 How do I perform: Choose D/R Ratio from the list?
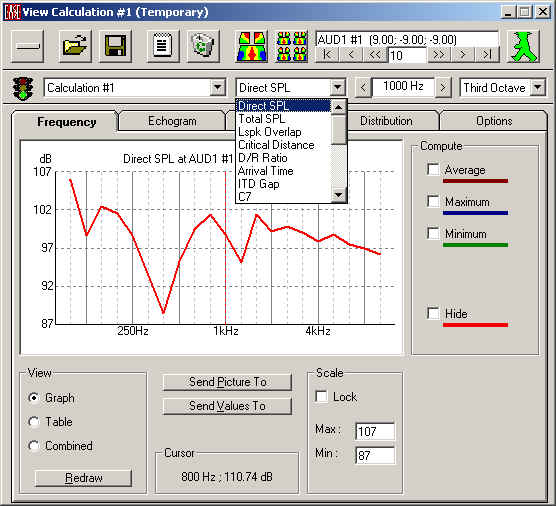(263, 158)
